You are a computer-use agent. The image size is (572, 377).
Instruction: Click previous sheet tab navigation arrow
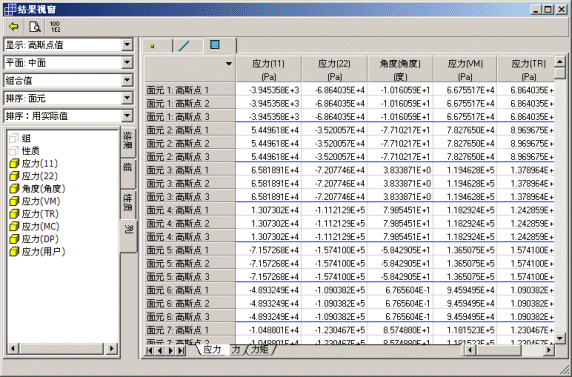point(160,350)
